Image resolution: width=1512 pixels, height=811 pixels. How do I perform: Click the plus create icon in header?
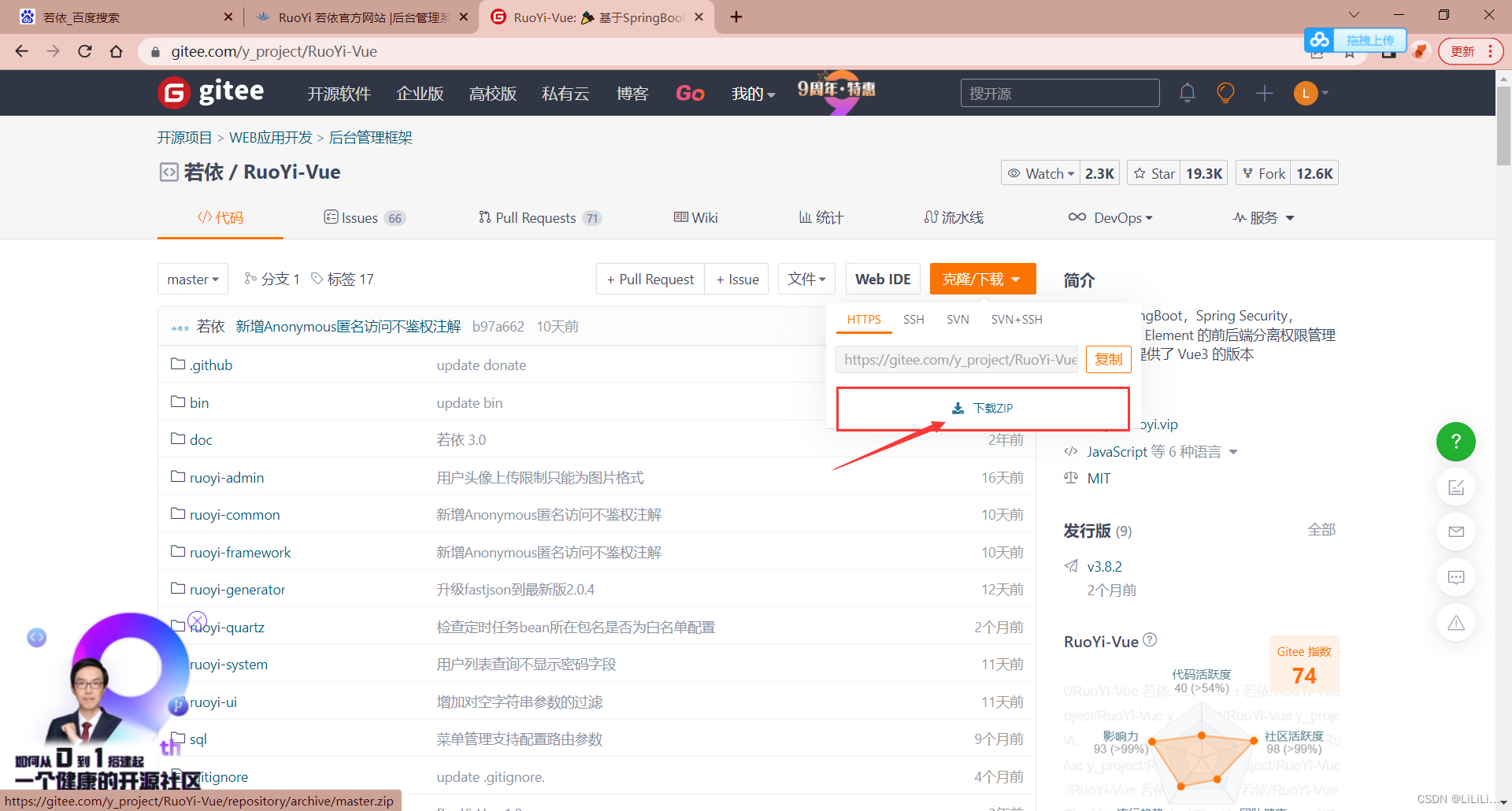click(x=1265, y=93)
